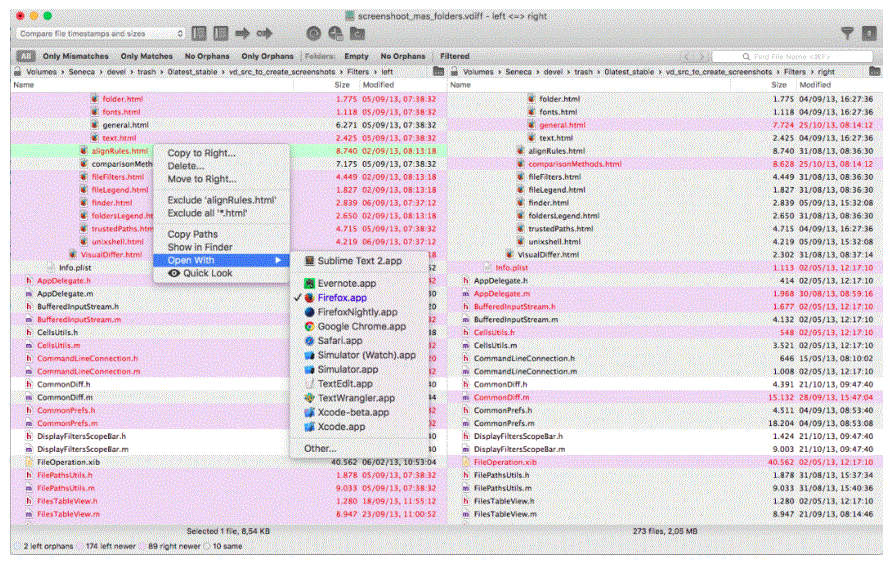
Task: Select the All filter button
Action: click(26, 56)
